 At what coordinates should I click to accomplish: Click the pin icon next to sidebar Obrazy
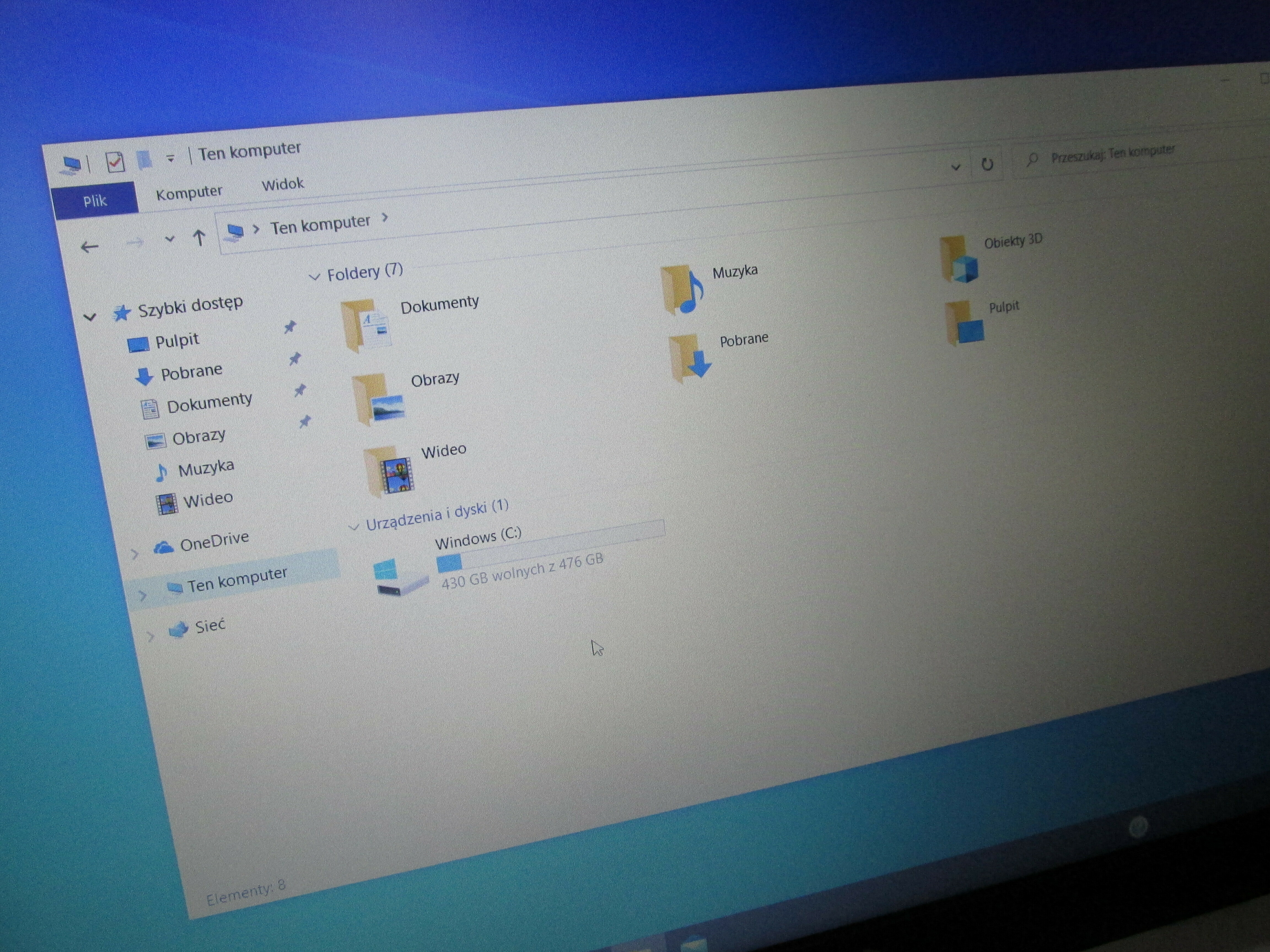point(305,422)
